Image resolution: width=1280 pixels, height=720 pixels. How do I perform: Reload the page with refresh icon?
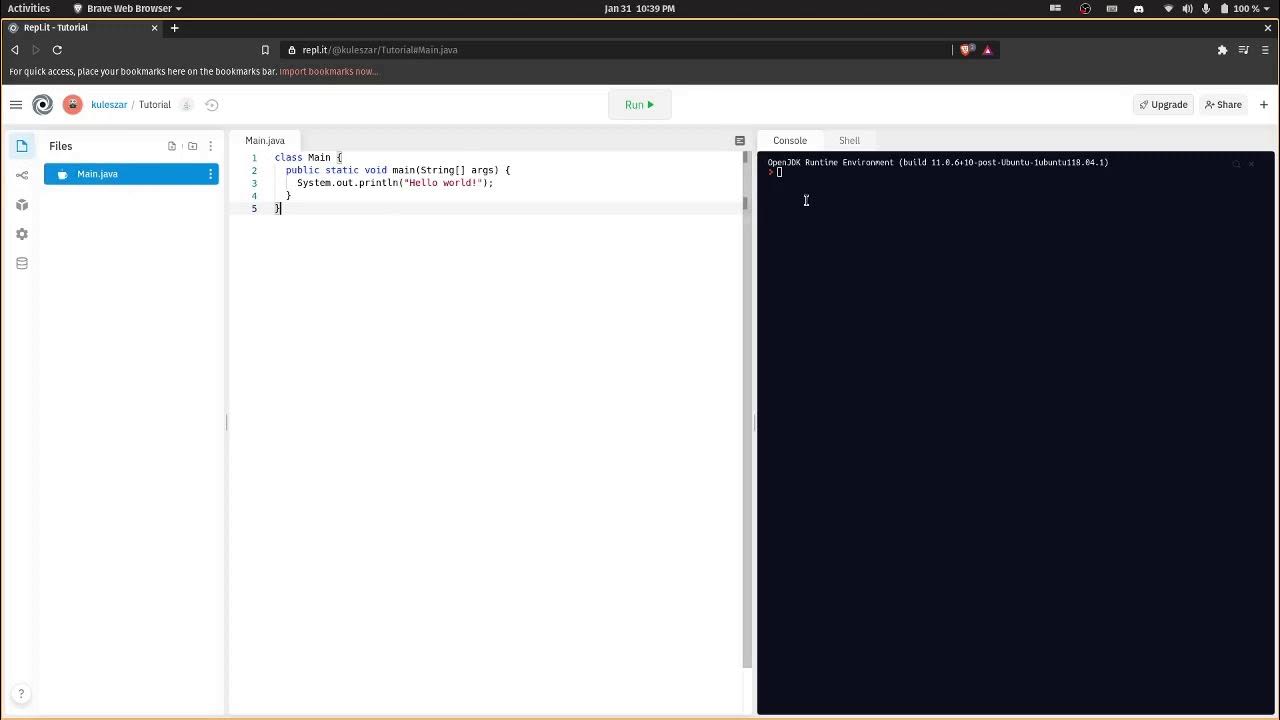[x=57, y=50]
